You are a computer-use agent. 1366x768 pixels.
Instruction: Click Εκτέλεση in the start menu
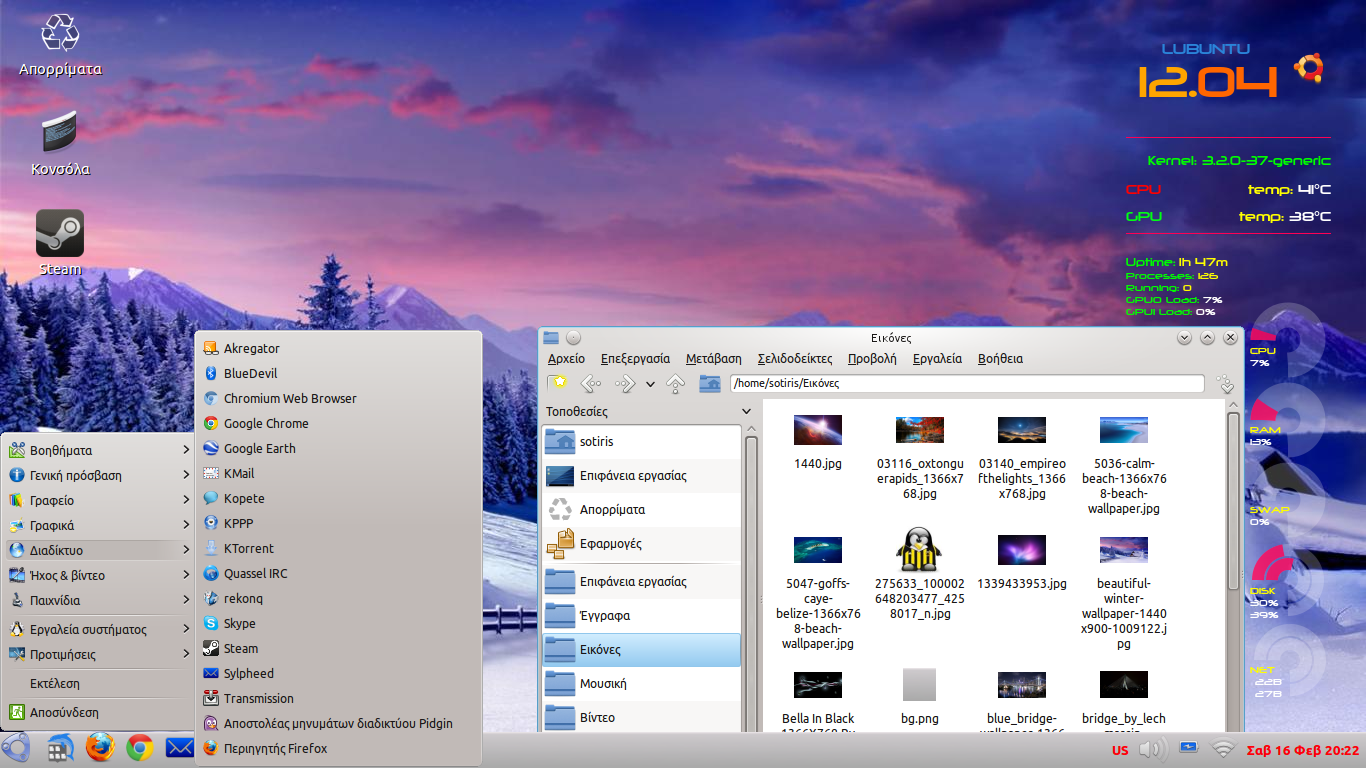pos(54,683)
